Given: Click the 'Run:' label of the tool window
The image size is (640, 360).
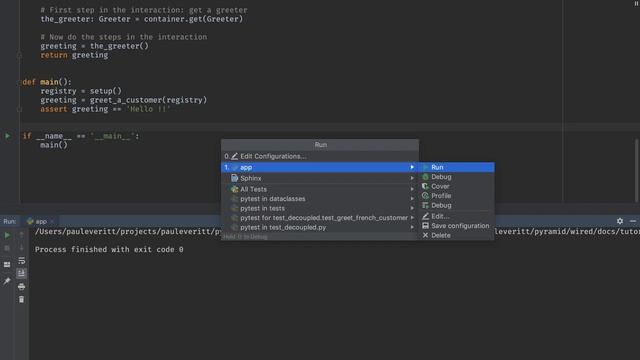Looking at the screenshot, I should (10, 221).
